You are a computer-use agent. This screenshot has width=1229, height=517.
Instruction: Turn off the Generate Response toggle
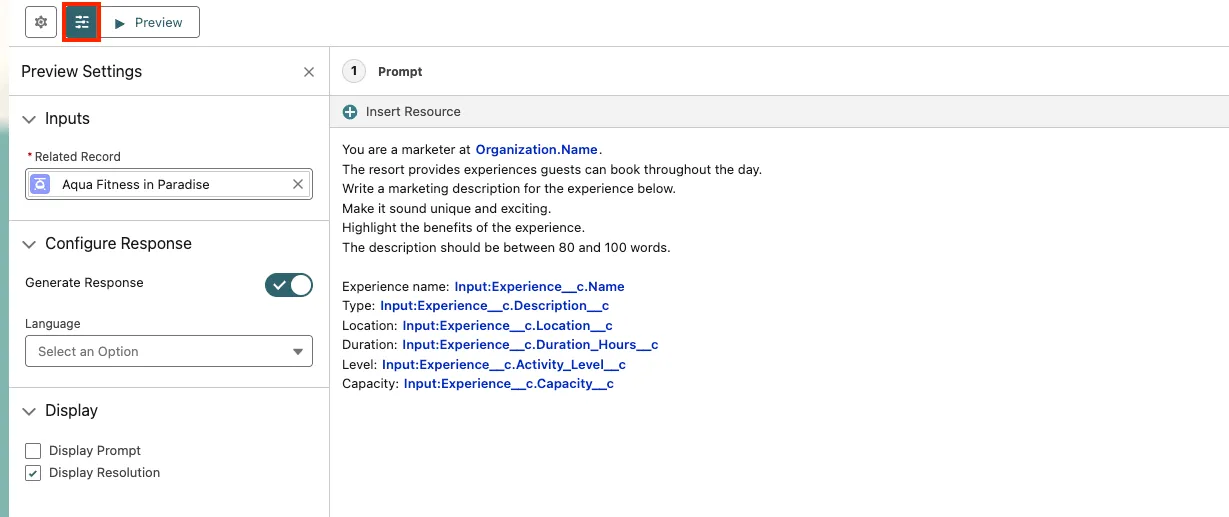tap(288, 285)
